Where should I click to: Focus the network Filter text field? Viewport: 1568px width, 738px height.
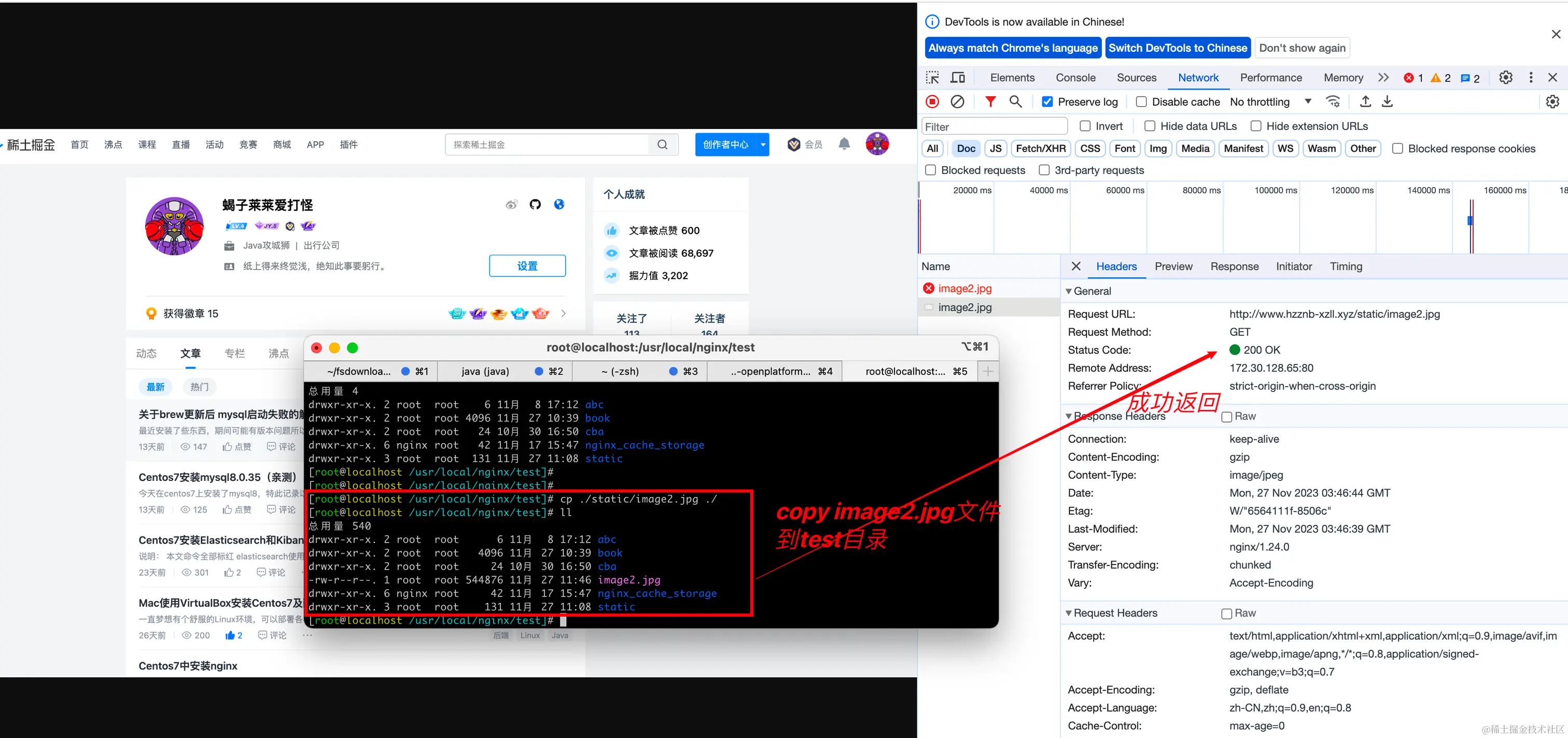[995, 126]
